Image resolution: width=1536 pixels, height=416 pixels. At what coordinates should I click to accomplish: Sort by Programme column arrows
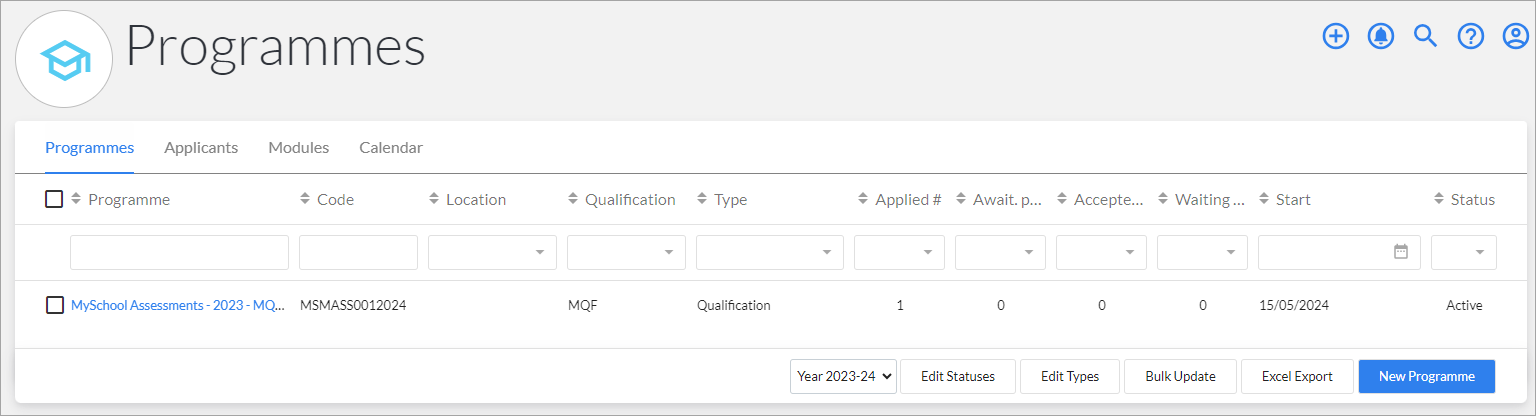pos(76,199)
